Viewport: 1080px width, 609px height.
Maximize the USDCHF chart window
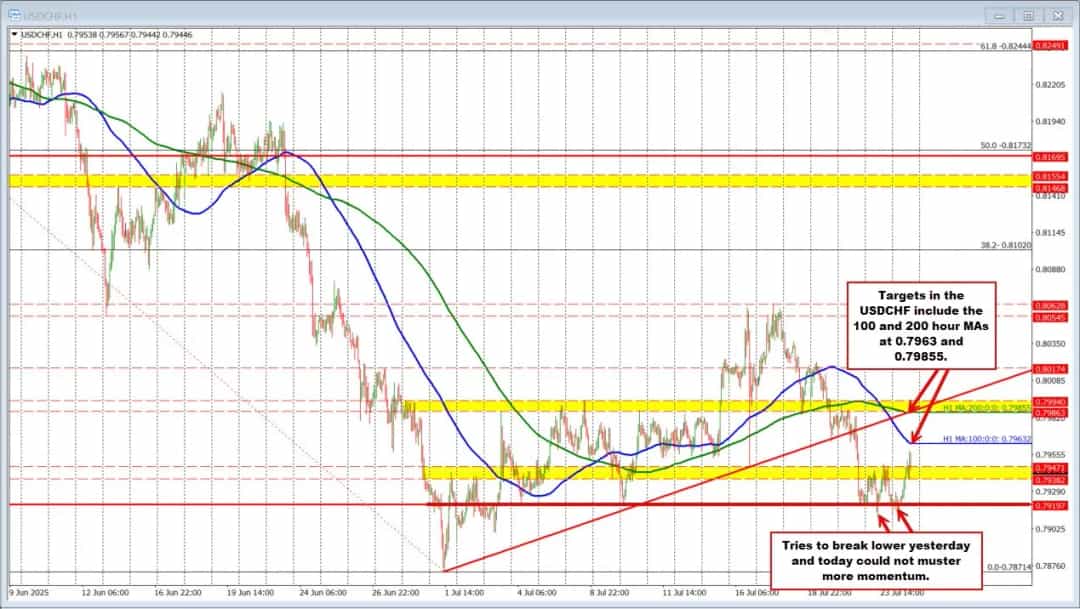click(x=1027, y=15)
